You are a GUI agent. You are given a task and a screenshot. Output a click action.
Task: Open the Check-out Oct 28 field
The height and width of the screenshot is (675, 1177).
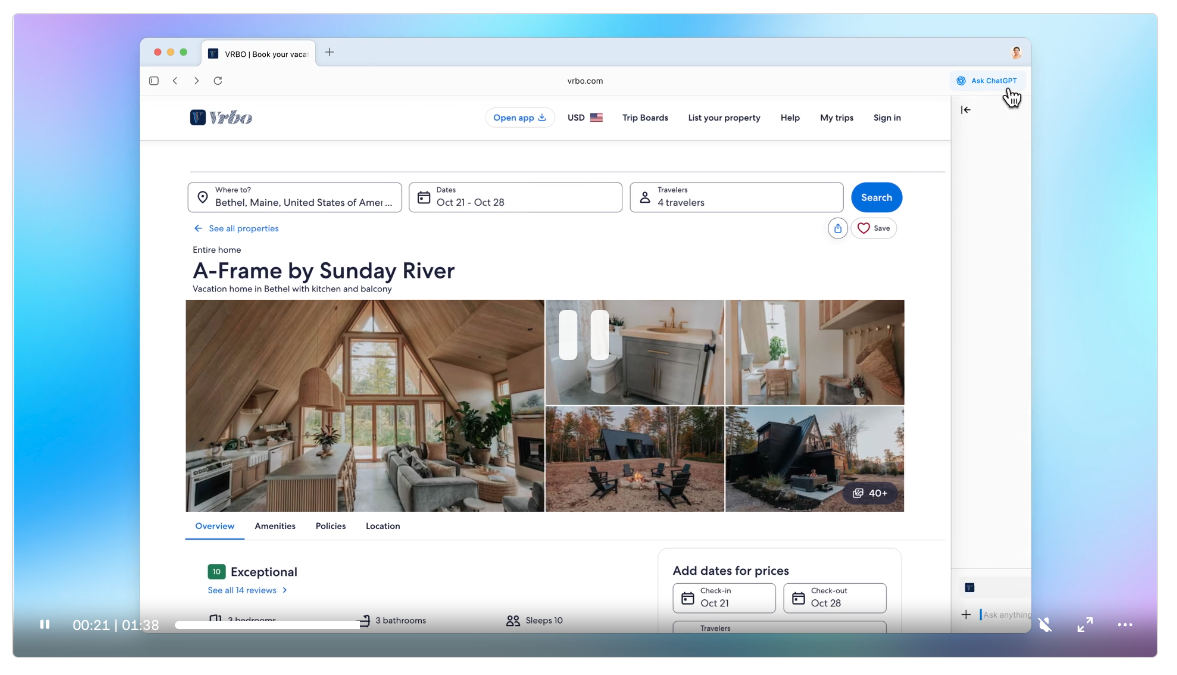835,598
